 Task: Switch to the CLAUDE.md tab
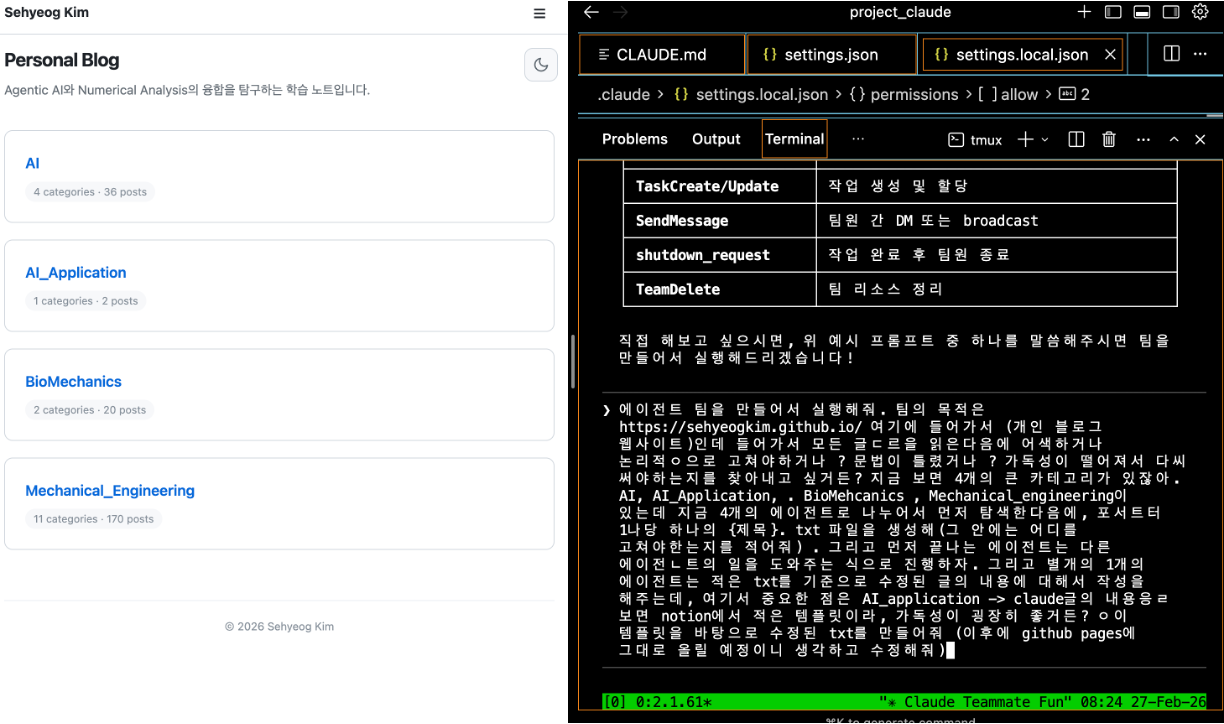[663, 55]
